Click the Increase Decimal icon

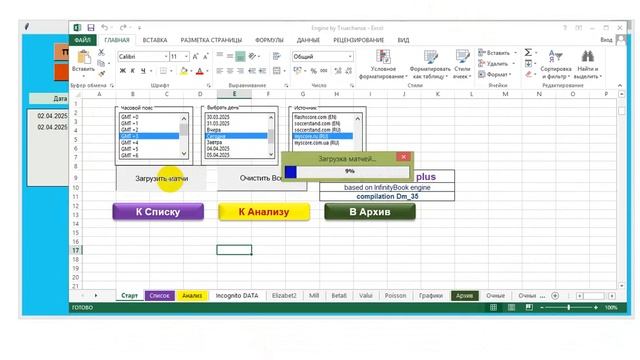pyautogui.click(x=338, y=71)
